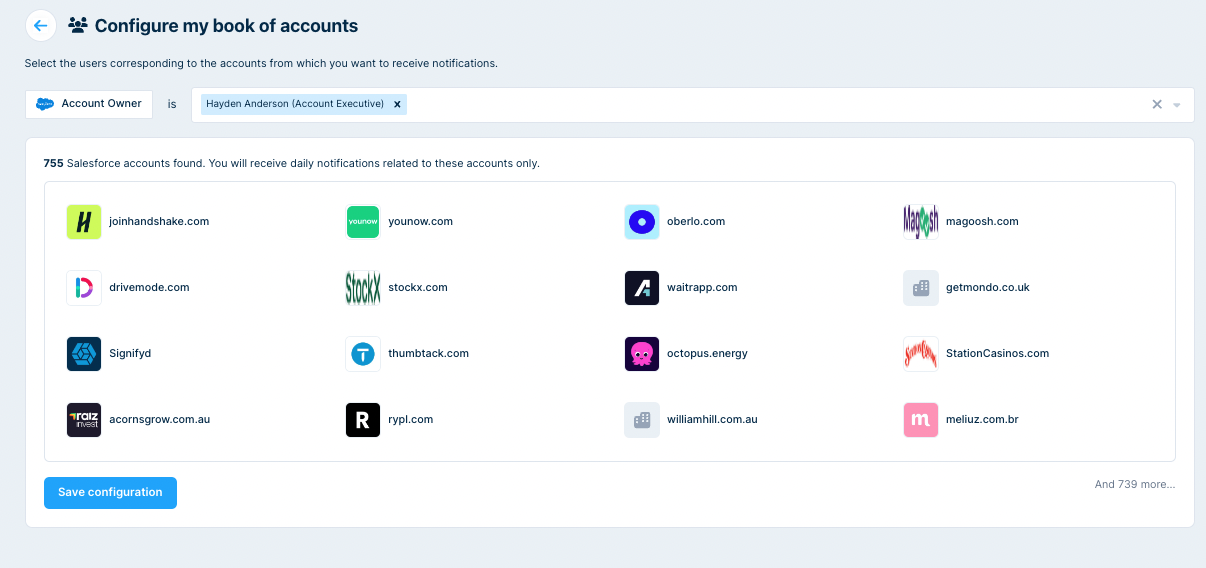Click the joinhandshake.com account name
1206x568 pixels.
click(x=159, y=222)
